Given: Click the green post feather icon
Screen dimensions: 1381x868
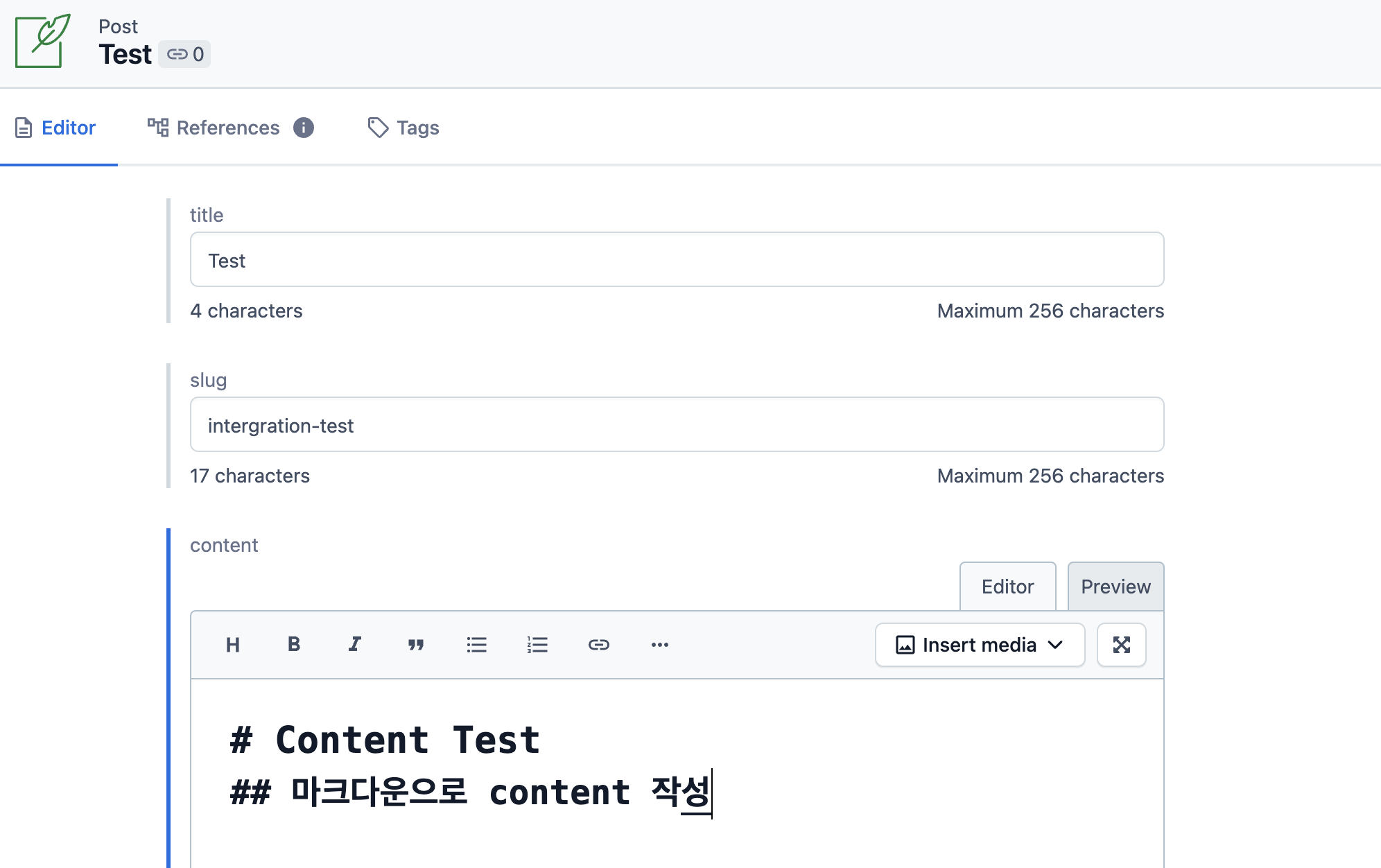Looking at the screenshot, I should pyautogui.click(x=43, y=42).
